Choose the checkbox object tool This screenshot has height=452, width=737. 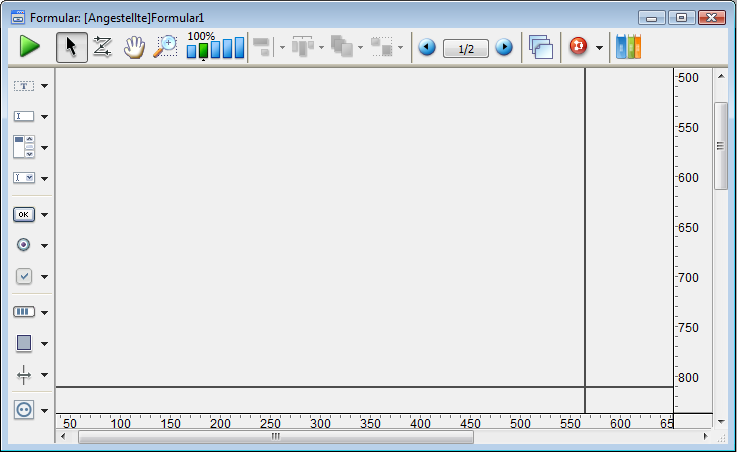[24, 276]
